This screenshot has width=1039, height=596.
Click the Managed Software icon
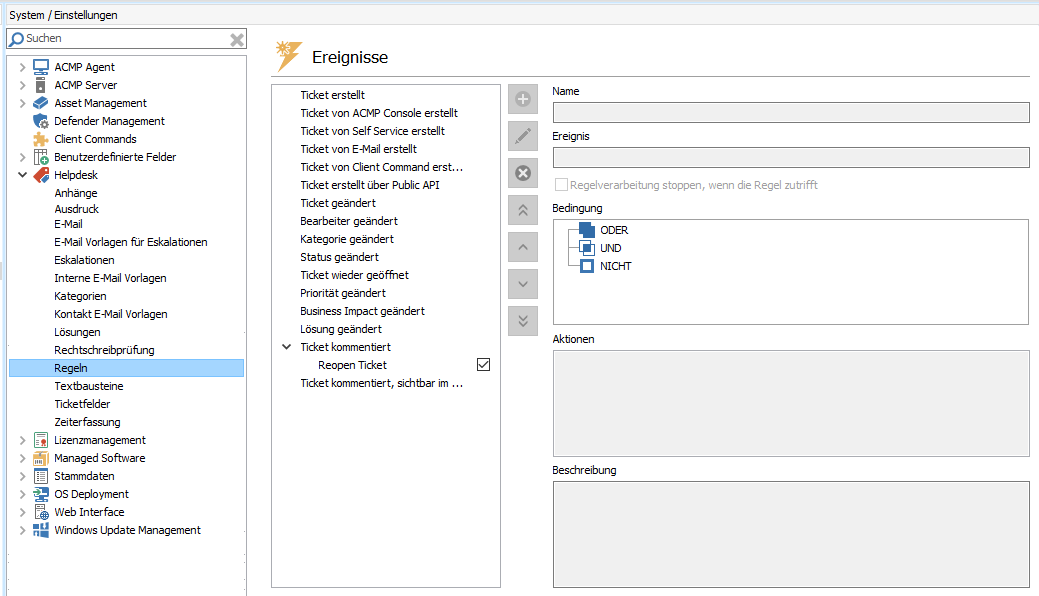tap(41, 458)
